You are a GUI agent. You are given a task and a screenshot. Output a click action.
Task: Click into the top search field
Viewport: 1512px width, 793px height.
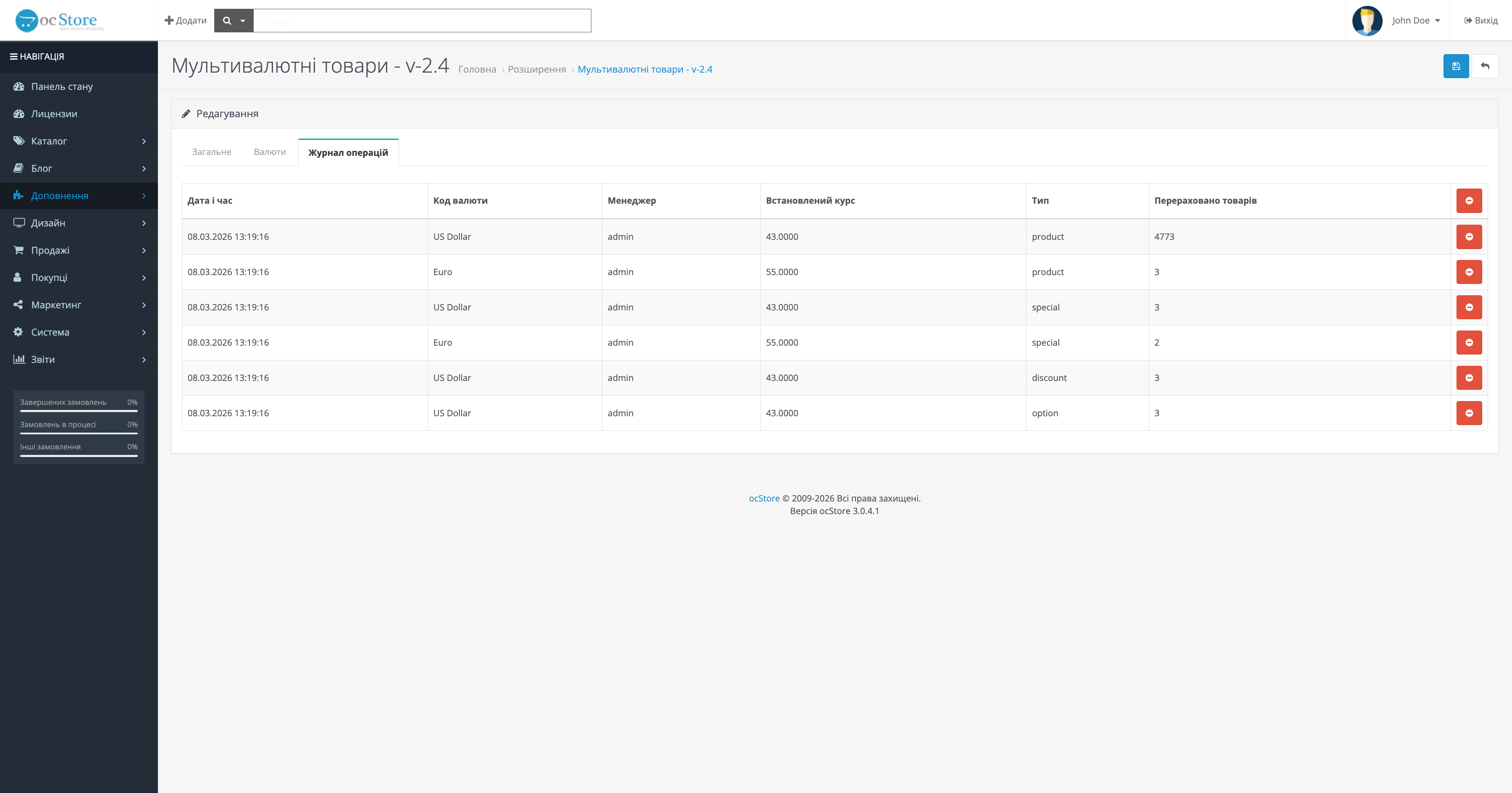(x=421, y=21)
